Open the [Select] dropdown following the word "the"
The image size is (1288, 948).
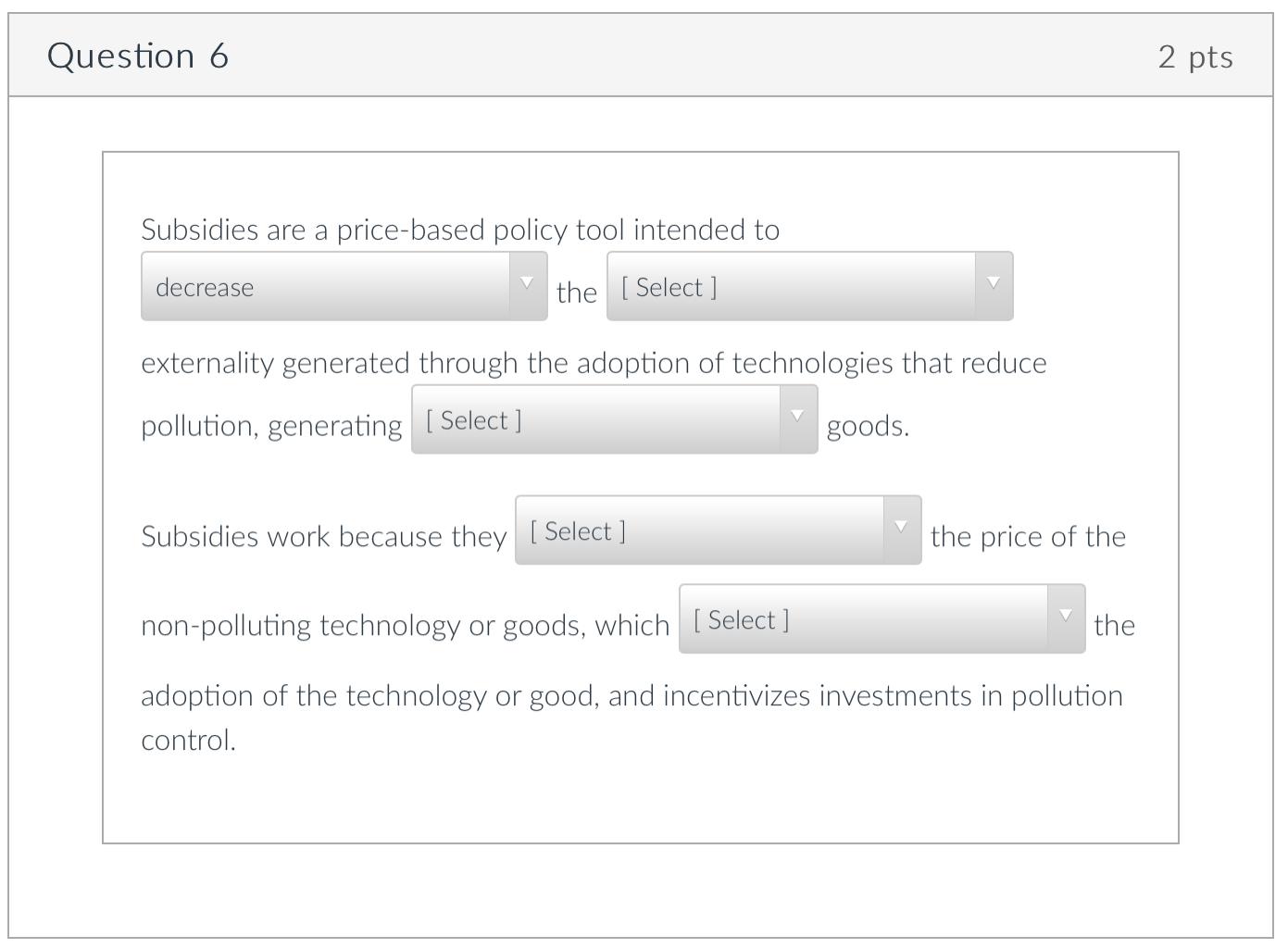796,287
